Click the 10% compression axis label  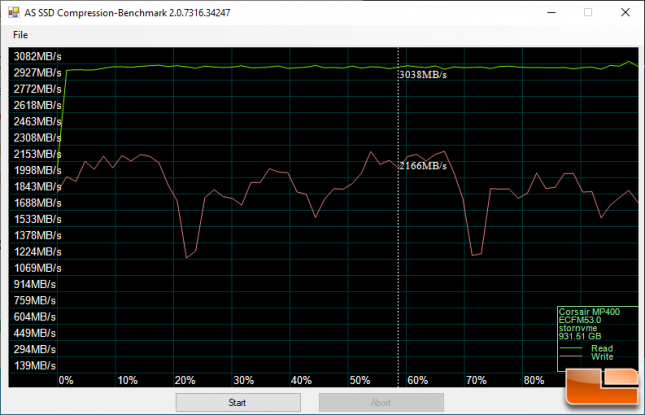pos(128,380)
